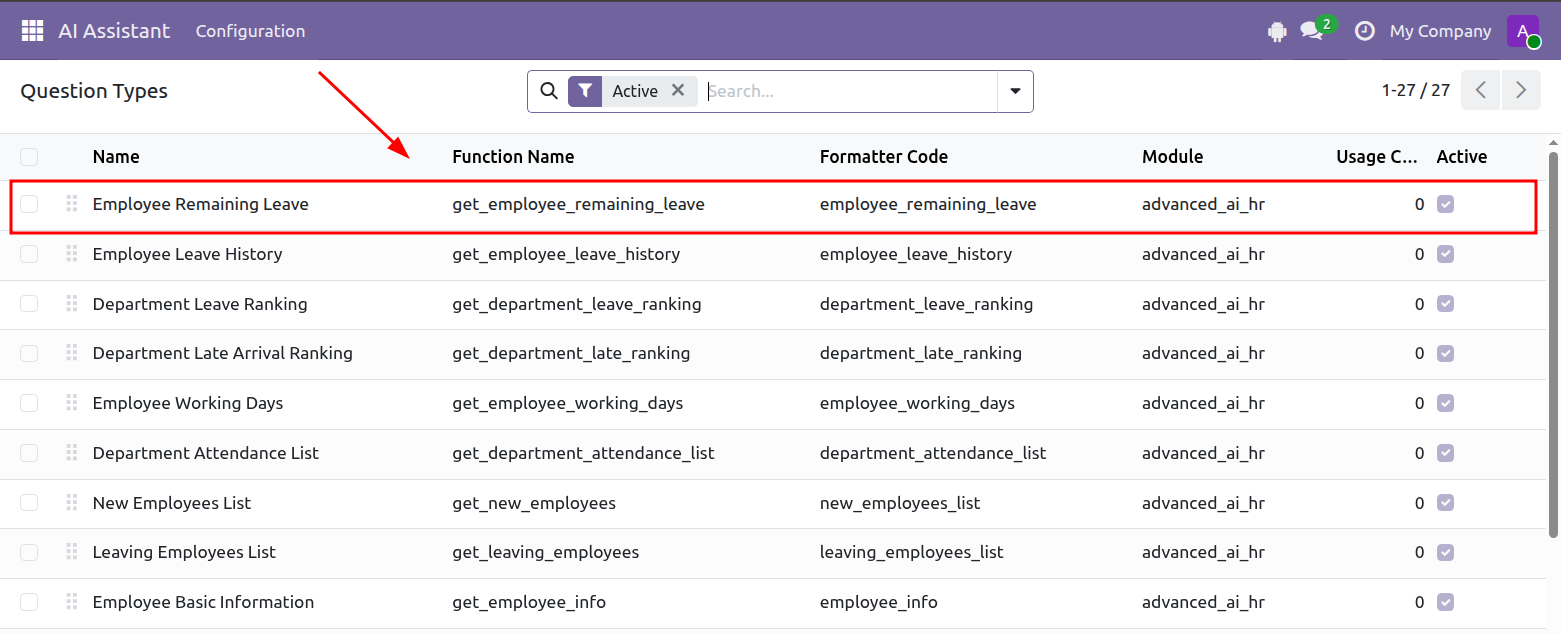The height and width of the screenshot is (634, 1561).
Task: Sort by the Function Name column header
Action: (x=513, y=157)
